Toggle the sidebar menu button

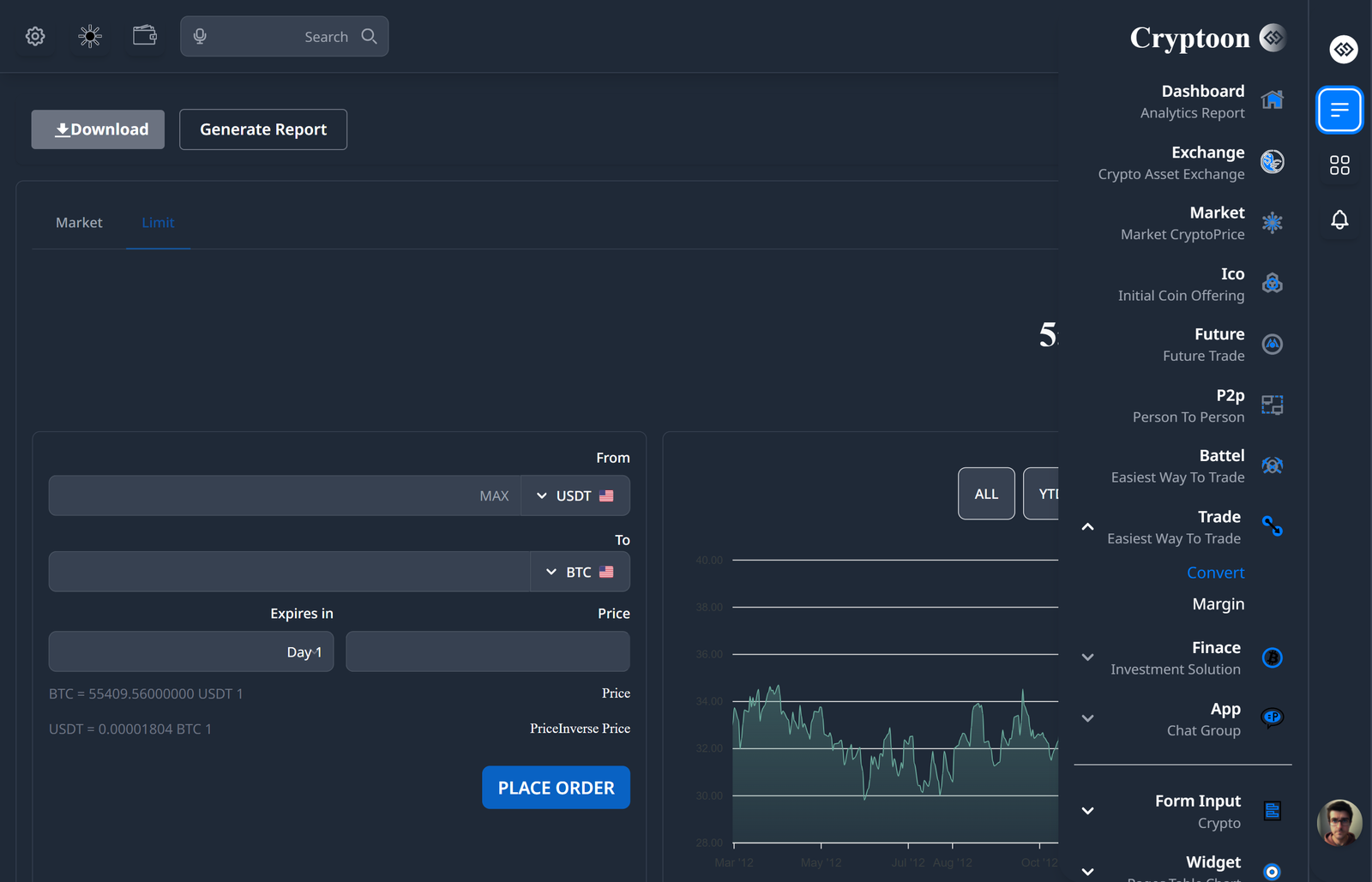coord(1339,110)
